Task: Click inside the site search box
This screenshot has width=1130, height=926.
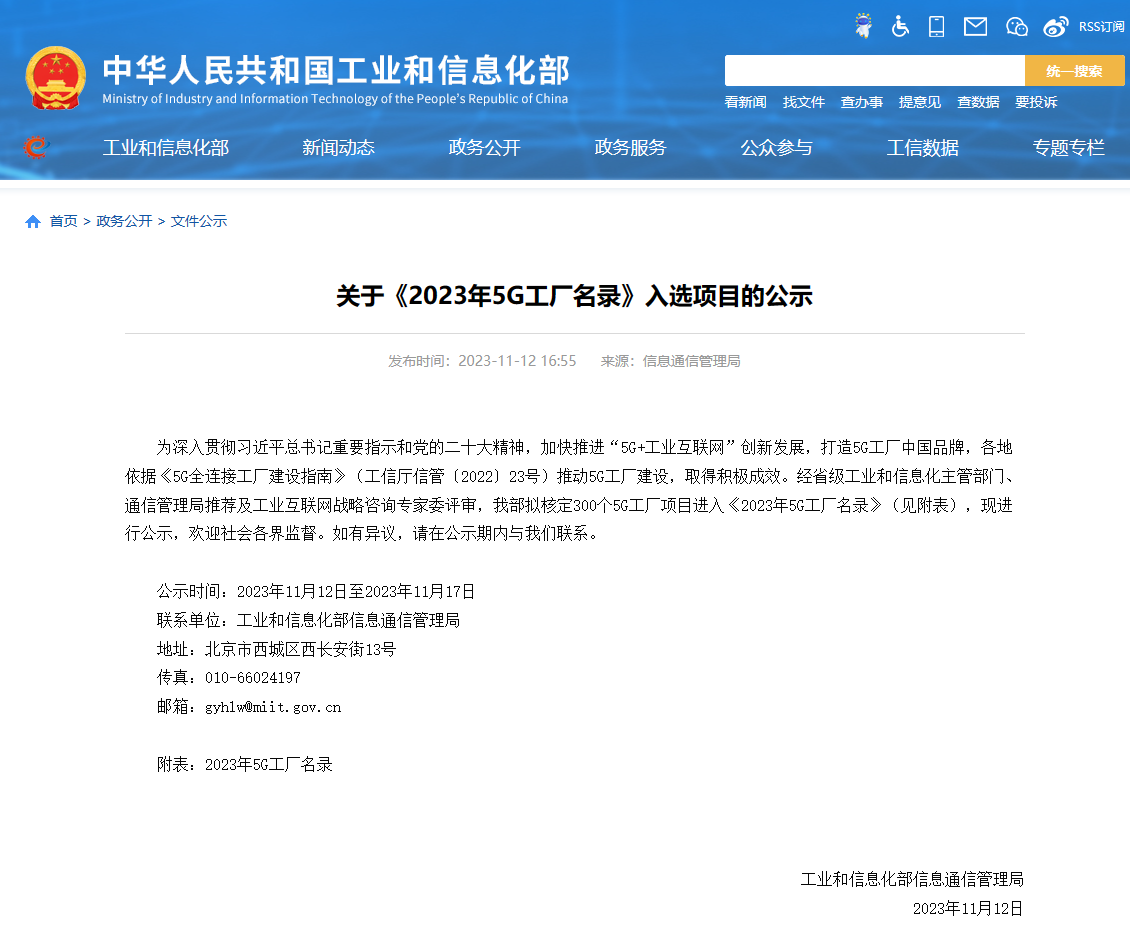Action: pyautogui.click(x=874, y=71)
